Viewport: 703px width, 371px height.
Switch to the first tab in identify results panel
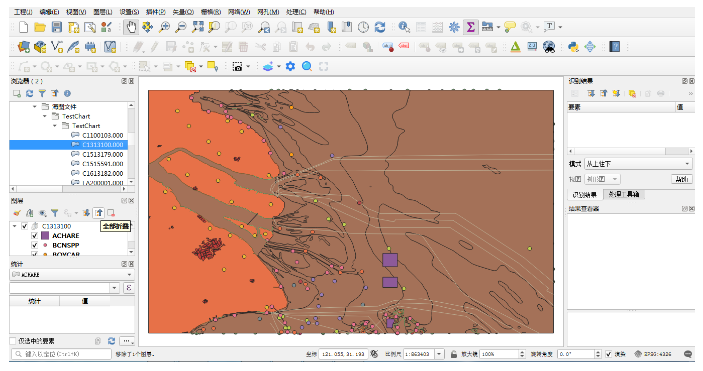click(585, 194)
